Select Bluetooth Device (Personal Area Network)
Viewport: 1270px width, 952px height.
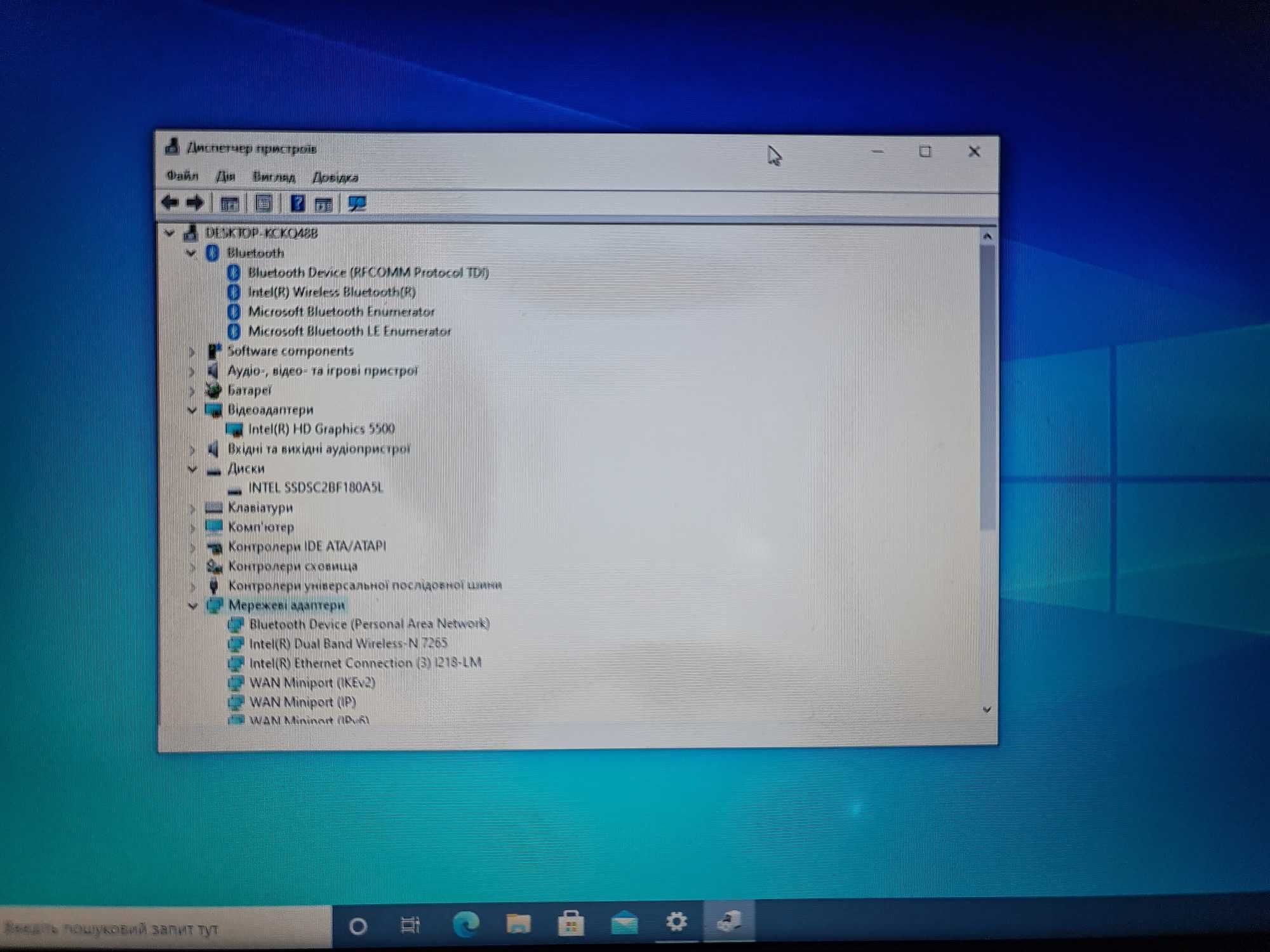pyautogui.click(x=370, y=624)
